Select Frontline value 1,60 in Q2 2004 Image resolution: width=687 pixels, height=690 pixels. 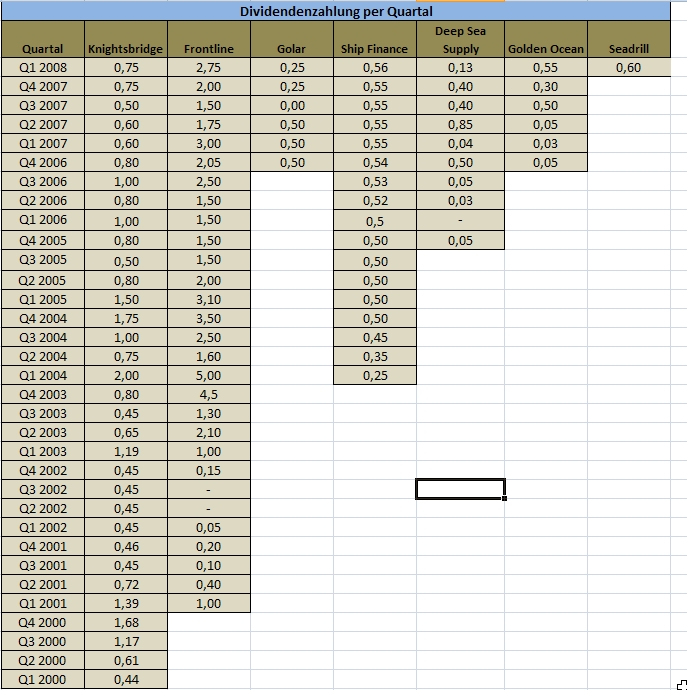point(209,356)
